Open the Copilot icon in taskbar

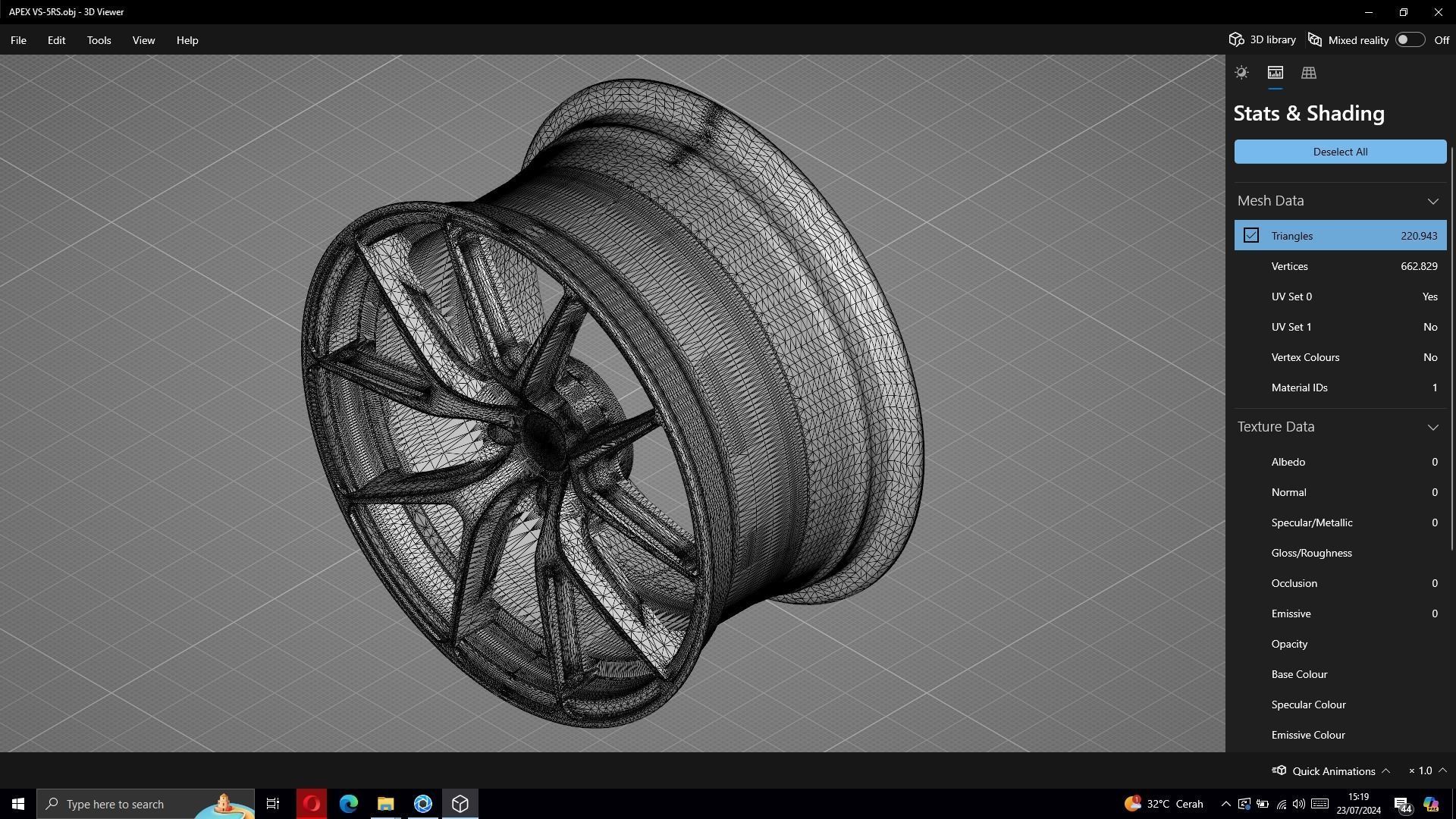click(1431, 804)
